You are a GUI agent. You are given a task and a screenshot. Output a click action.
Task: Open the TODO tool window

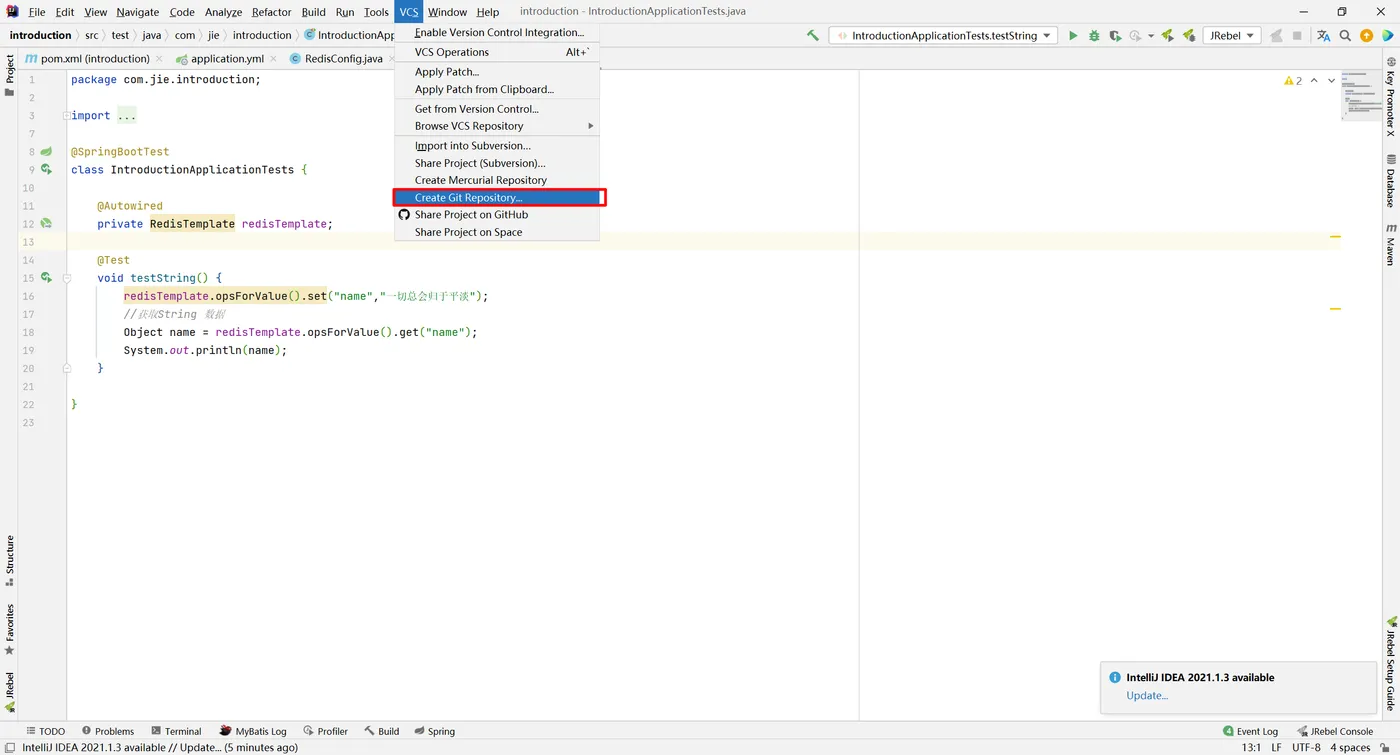tap(45, 731)
